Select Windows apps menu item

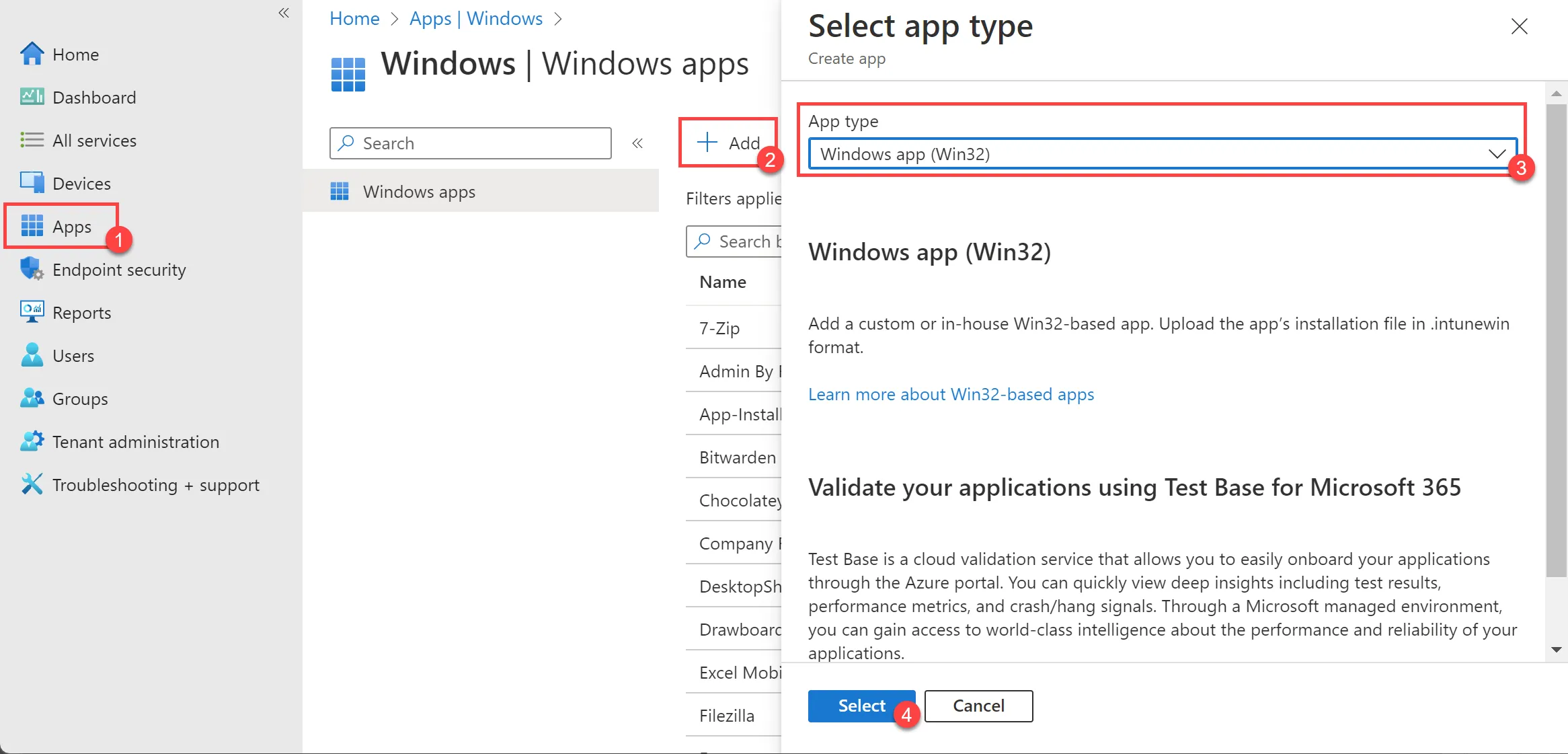point(481,191)
